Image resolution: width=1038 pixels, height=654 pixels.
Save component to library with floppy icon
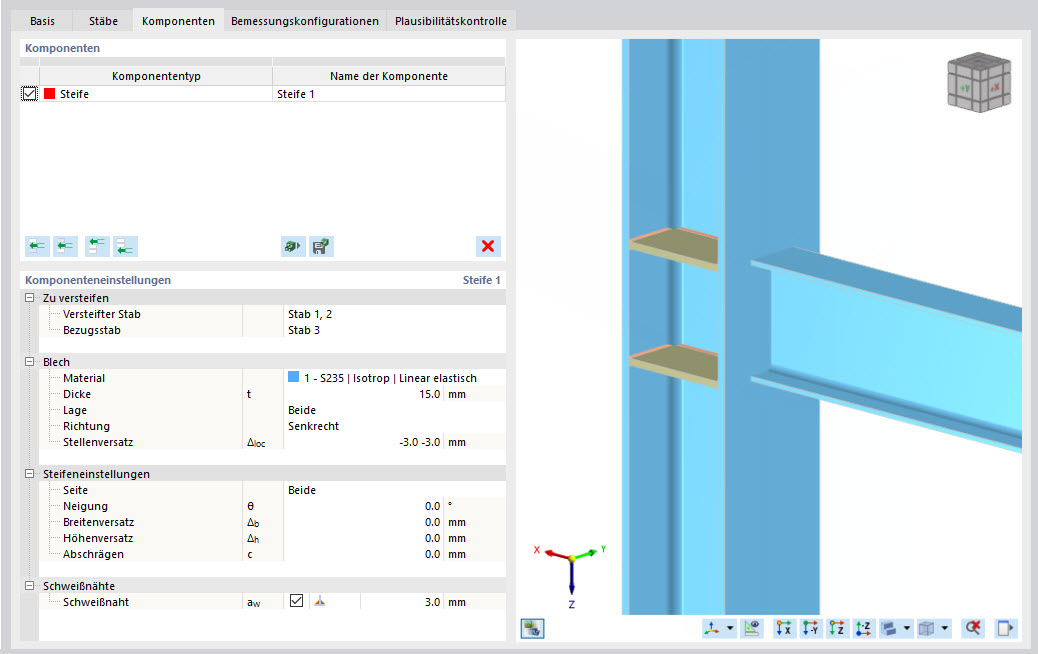coord(321,246)
